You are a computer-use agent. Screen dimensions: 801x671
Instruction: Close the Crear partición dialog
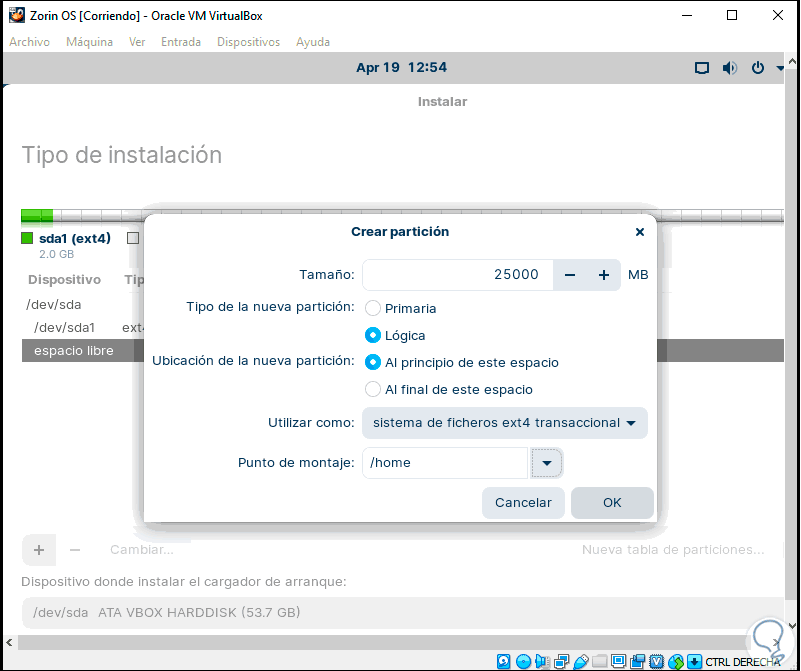pyautogui.click(x=640, y=232)
